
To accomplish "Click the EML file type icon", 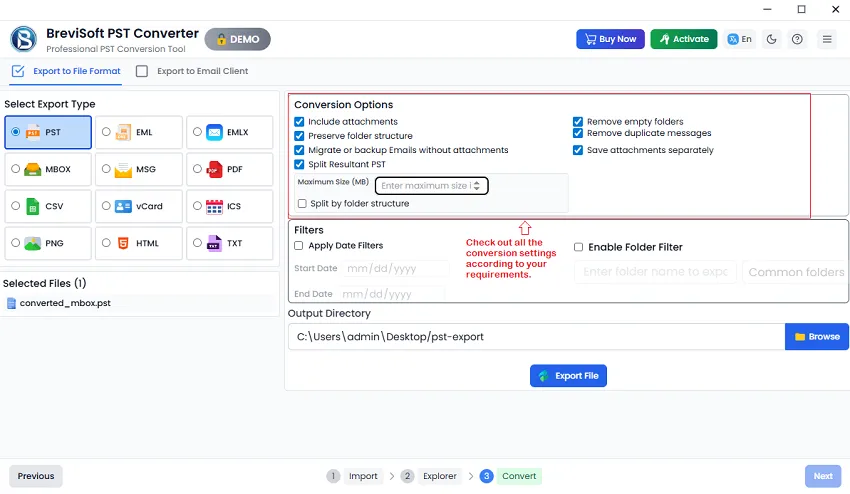I will click(x=124, y=132).
